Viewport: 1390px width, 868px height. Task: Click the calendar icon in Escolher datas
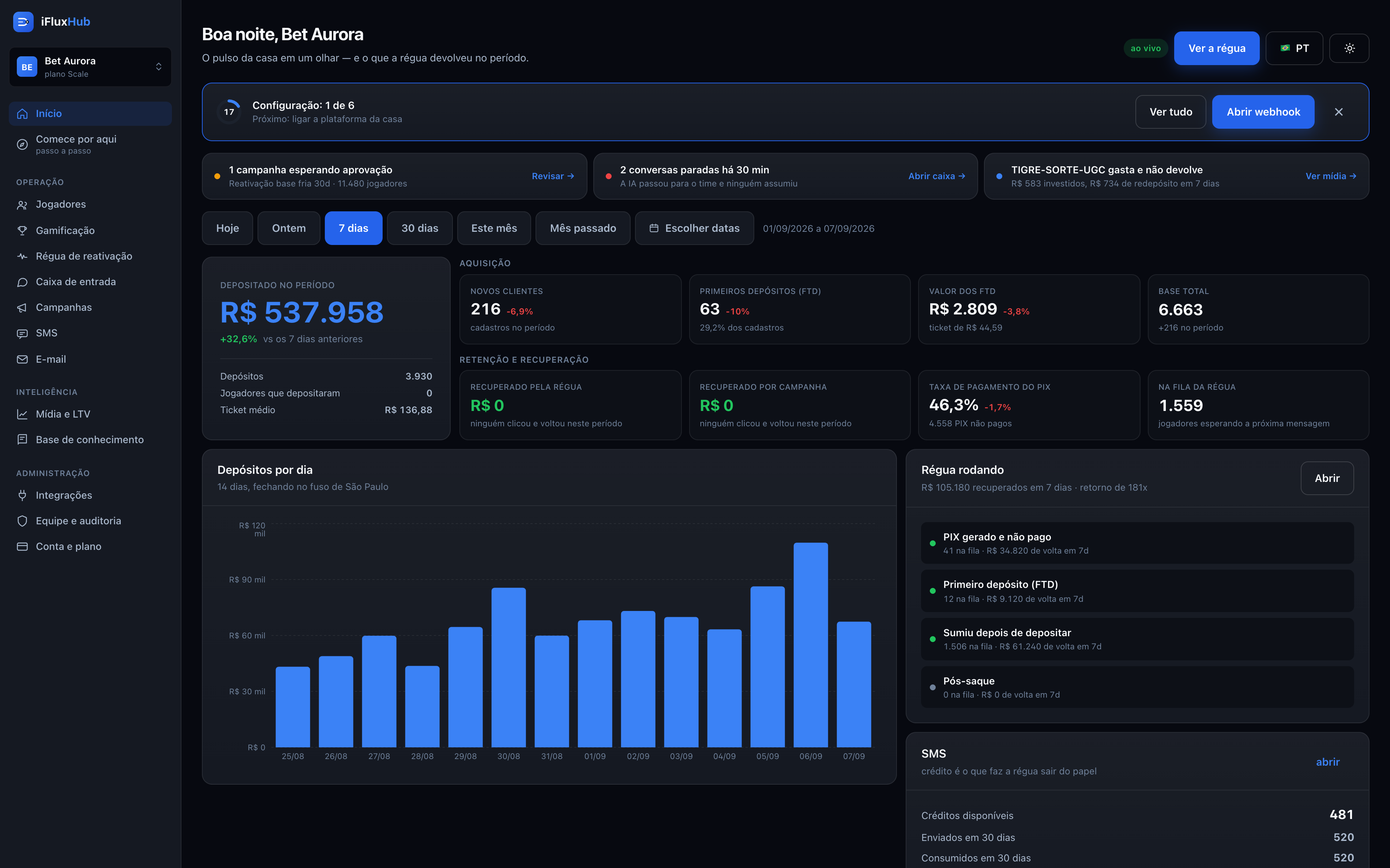654,229
